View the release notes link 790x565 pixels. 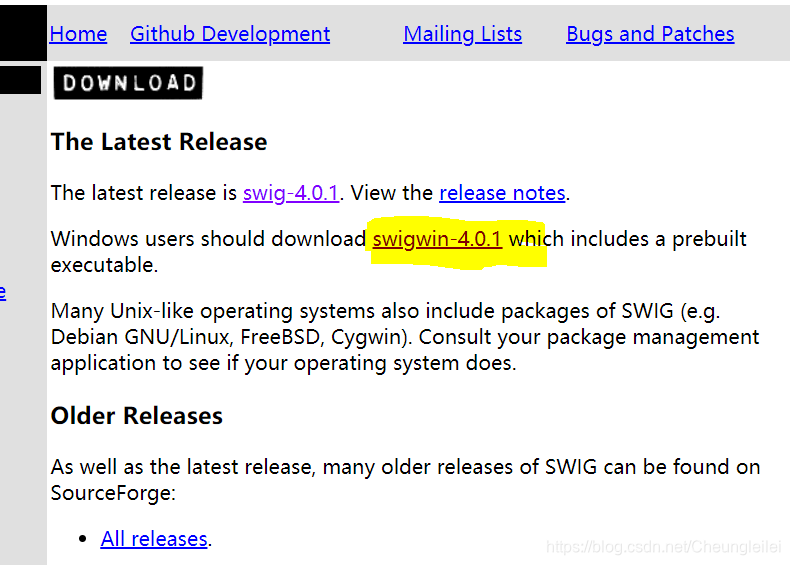[x=502, y=193]
